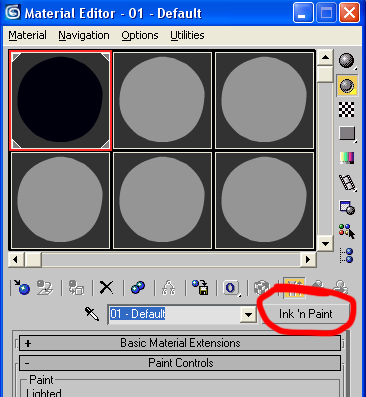Click the Material Editor title bar icon

pos(13,12)
